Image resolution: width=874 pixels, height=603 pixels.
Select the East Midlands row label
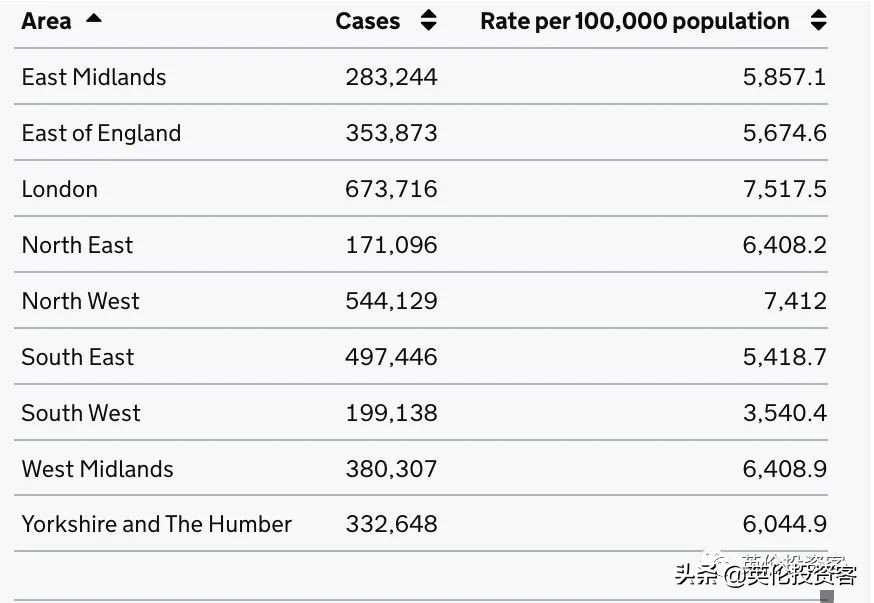click(94, 77)
